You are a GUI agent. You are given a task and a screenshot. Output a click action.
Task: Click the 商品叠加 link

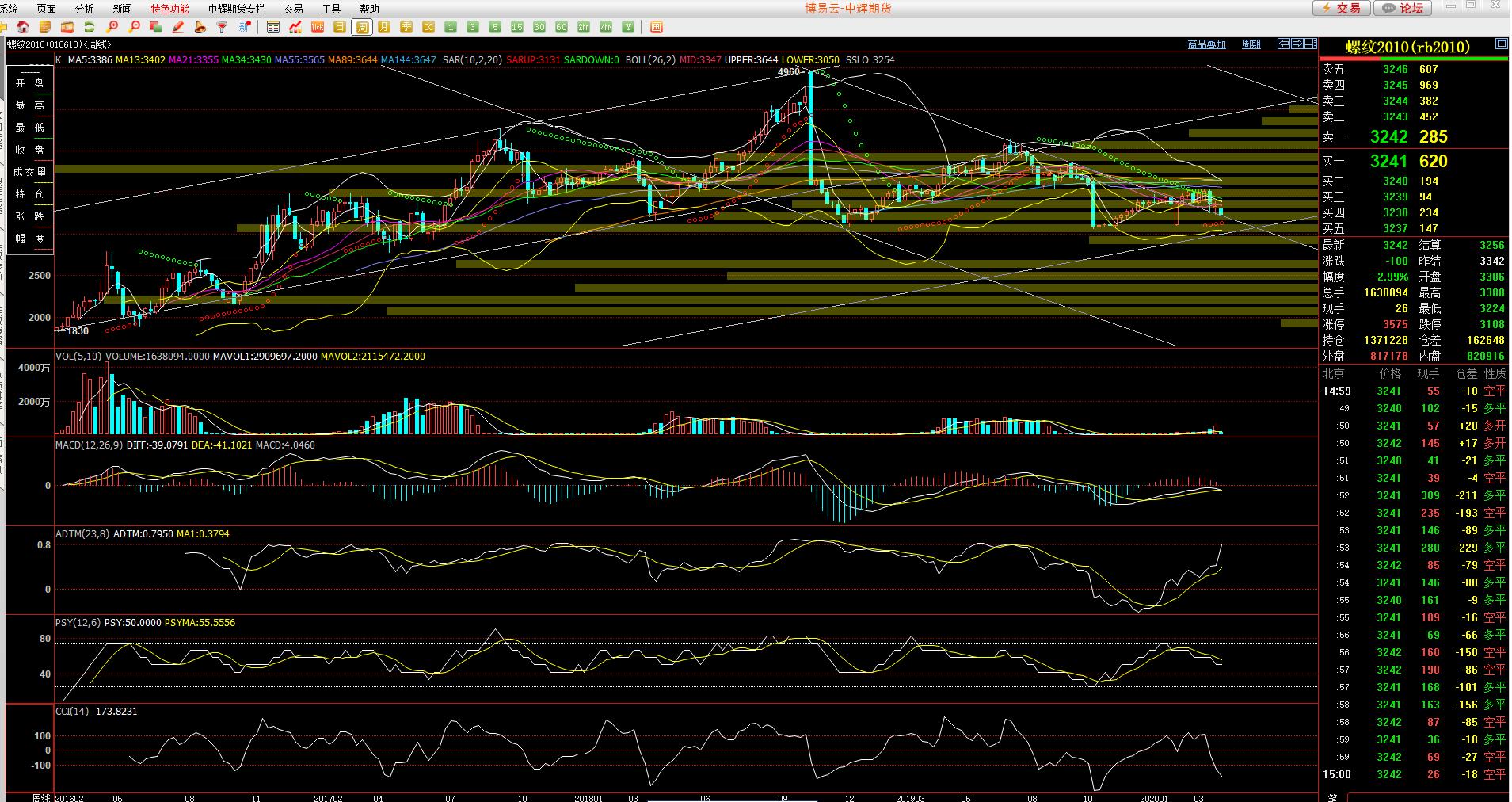click(1206, 44)
